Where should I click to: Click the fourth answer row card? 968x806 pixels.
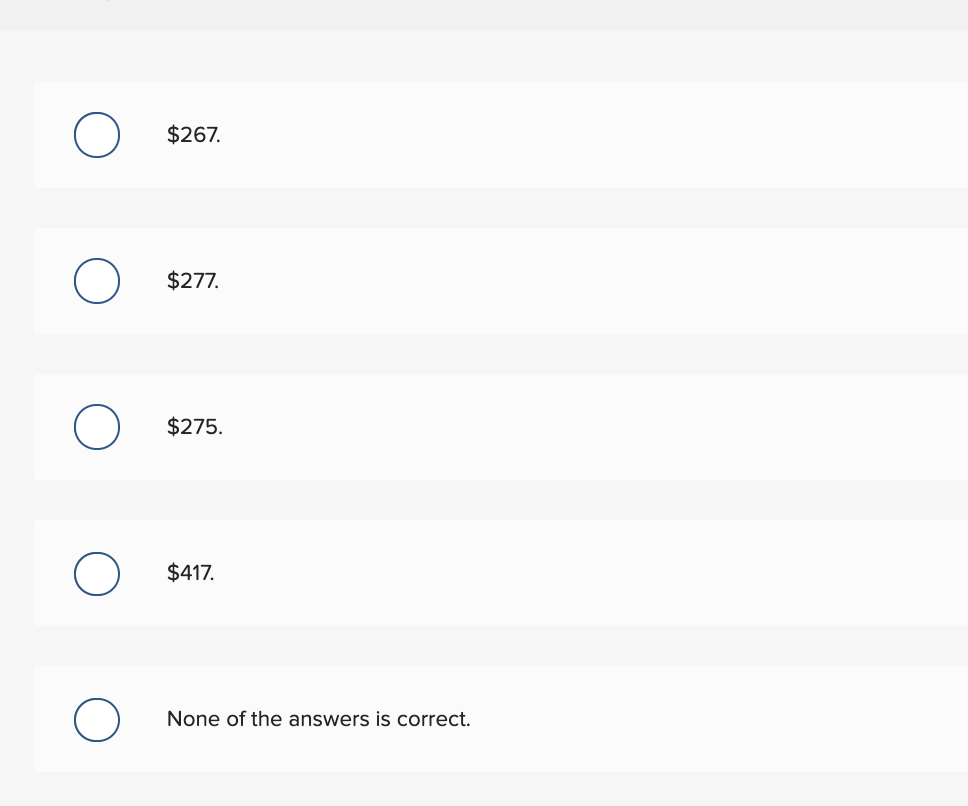click(500, 573)
